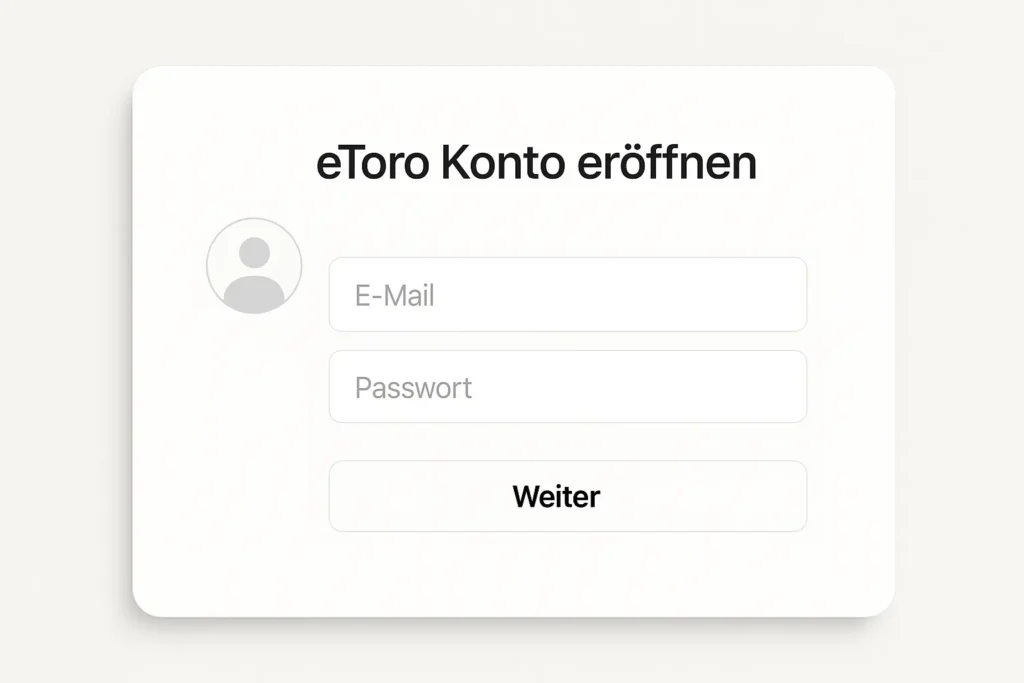Activate the password entry box
The height and width of the screenshot is (683, 1024).
(x=567, y=387)
